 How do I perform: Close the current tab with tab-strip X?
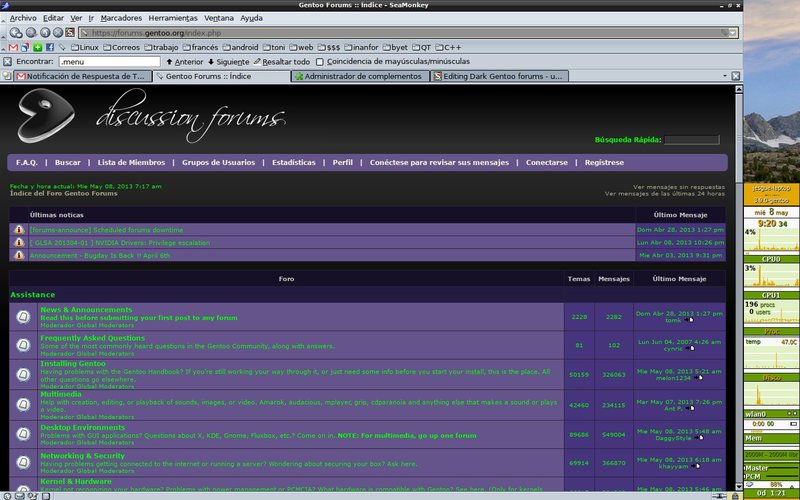click(736, 76)
